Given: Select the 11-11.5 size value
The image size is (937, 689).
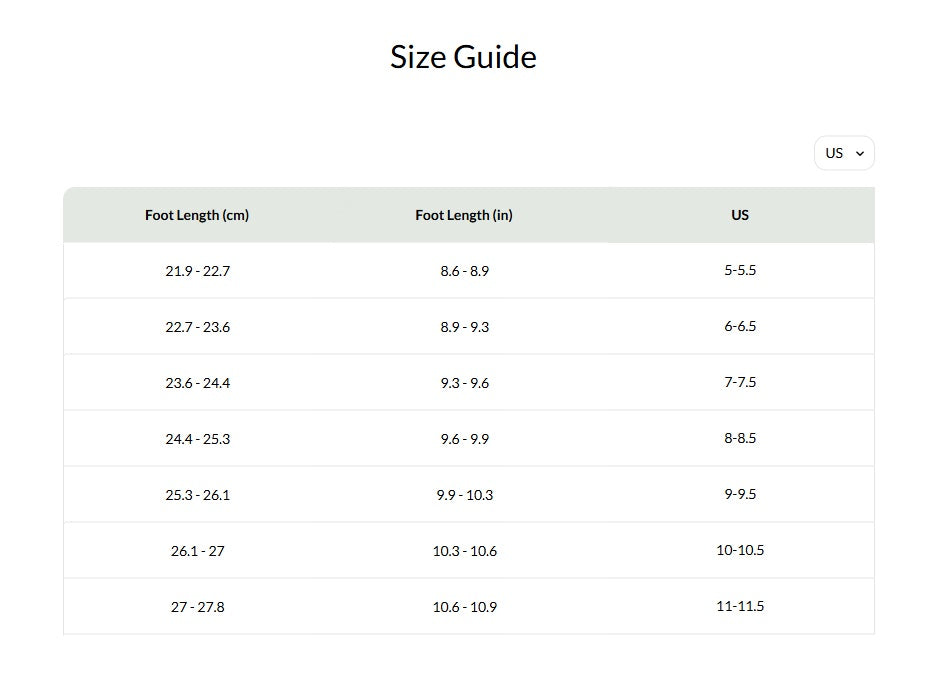Looking at the screenshot, I should pos(739,606).
